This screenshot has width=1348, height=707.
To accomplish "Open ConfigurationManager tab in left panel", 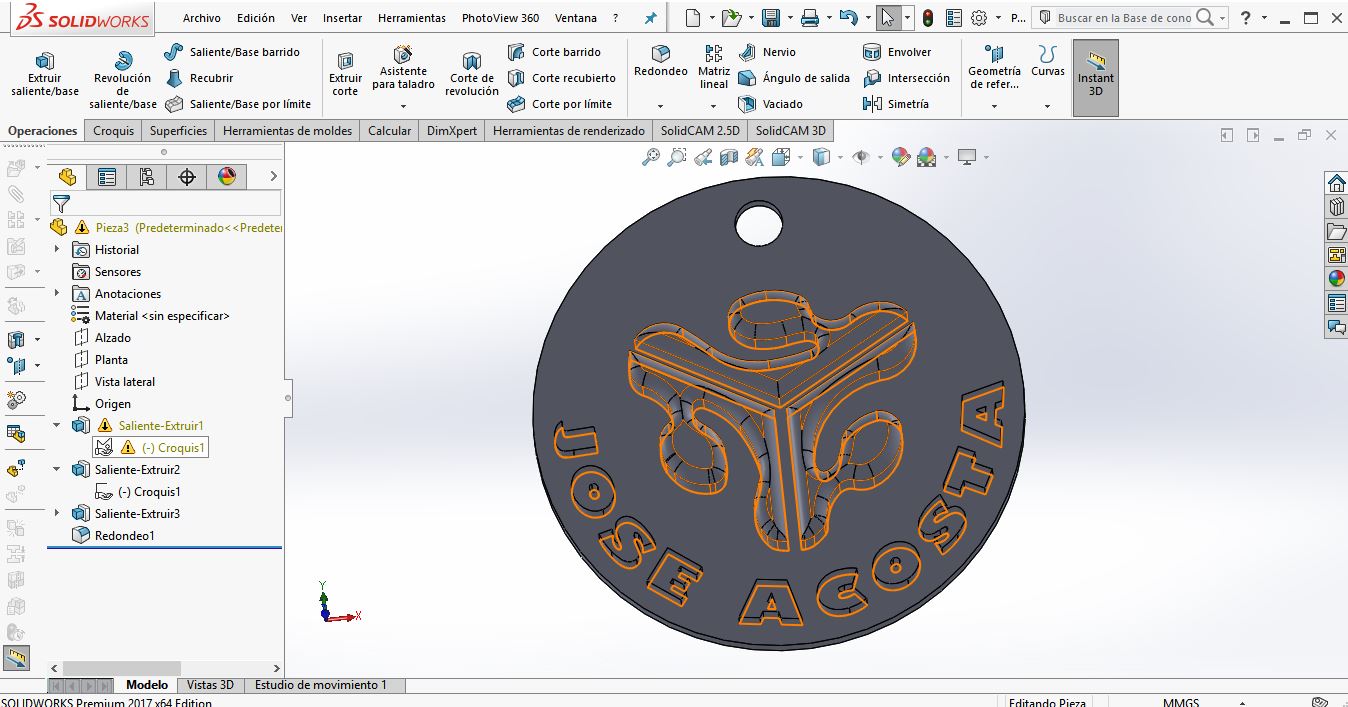I will (x=147, y=177).
